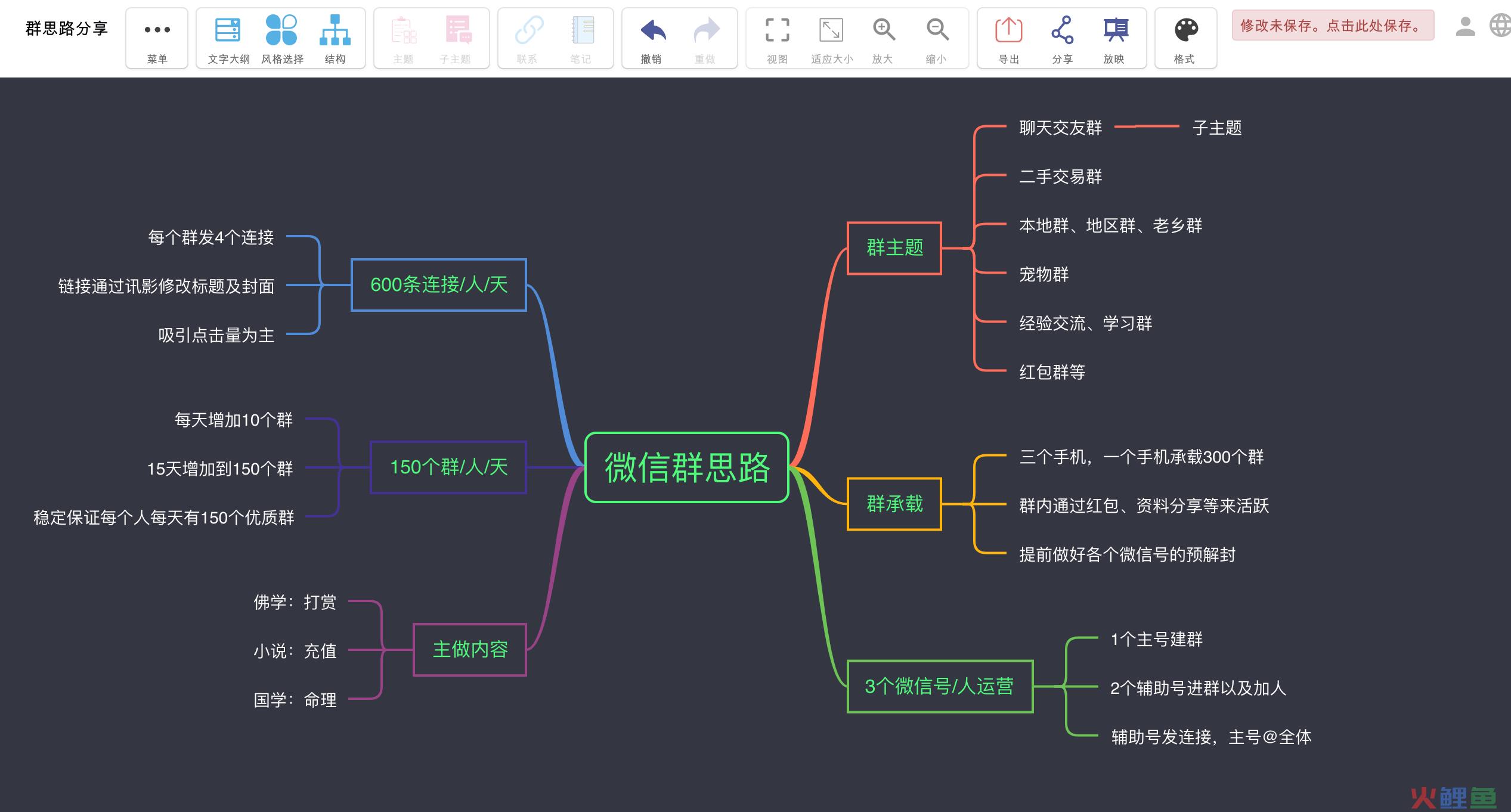Image resolution: width=1511 pixels, height=812 pixels.
Task: Select 群内通过红包、资料分享等来活跃 subtopic
Action: (x=1144, y=506)
